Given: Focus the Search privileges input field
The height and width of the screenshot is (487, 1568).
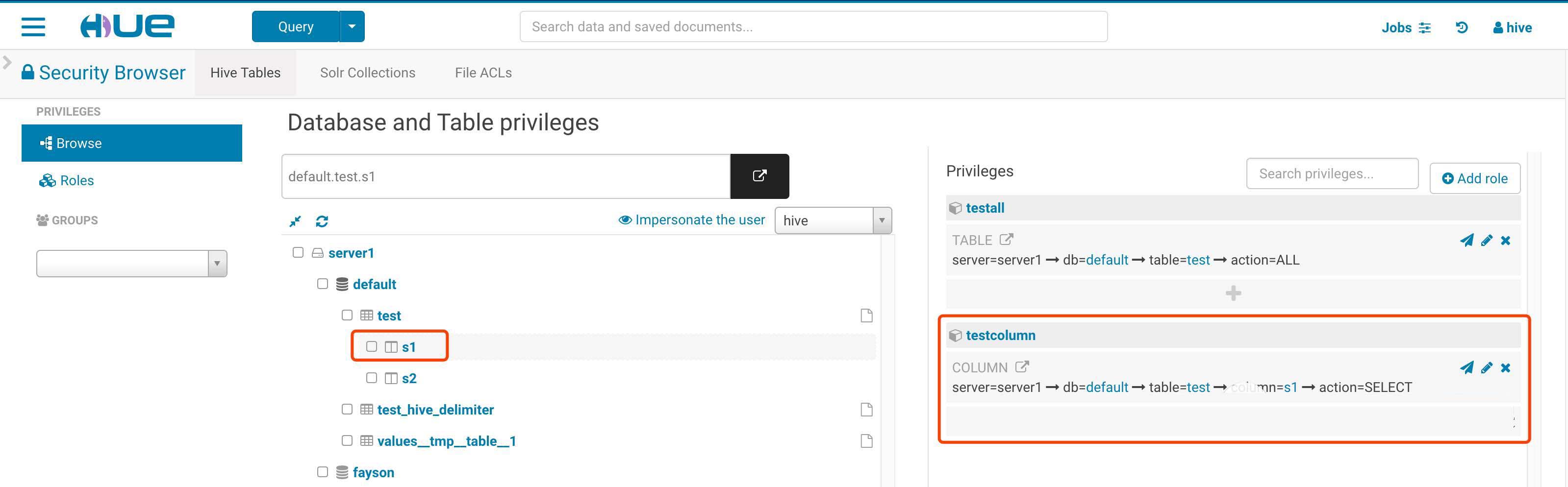Looking at the screenshot, I should tap(1331, 174).
